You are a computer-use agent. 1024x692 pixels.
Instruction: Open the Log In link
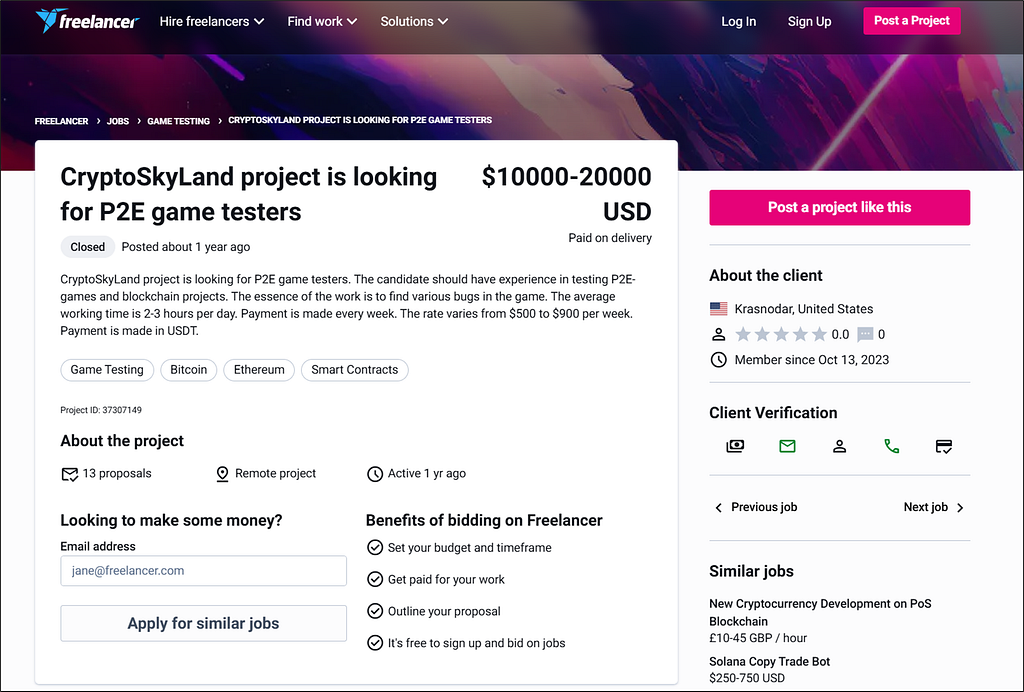(739, 22)
